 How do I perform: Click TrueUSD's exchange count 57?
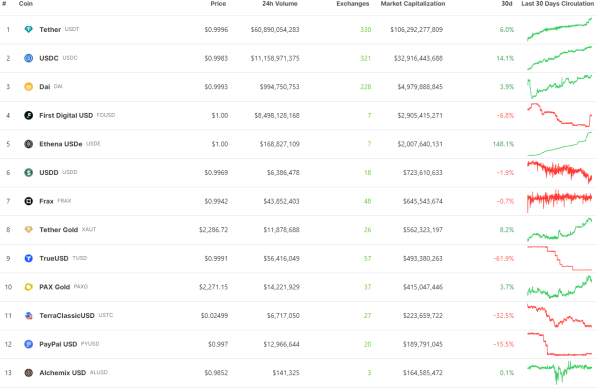click(367, 258)
